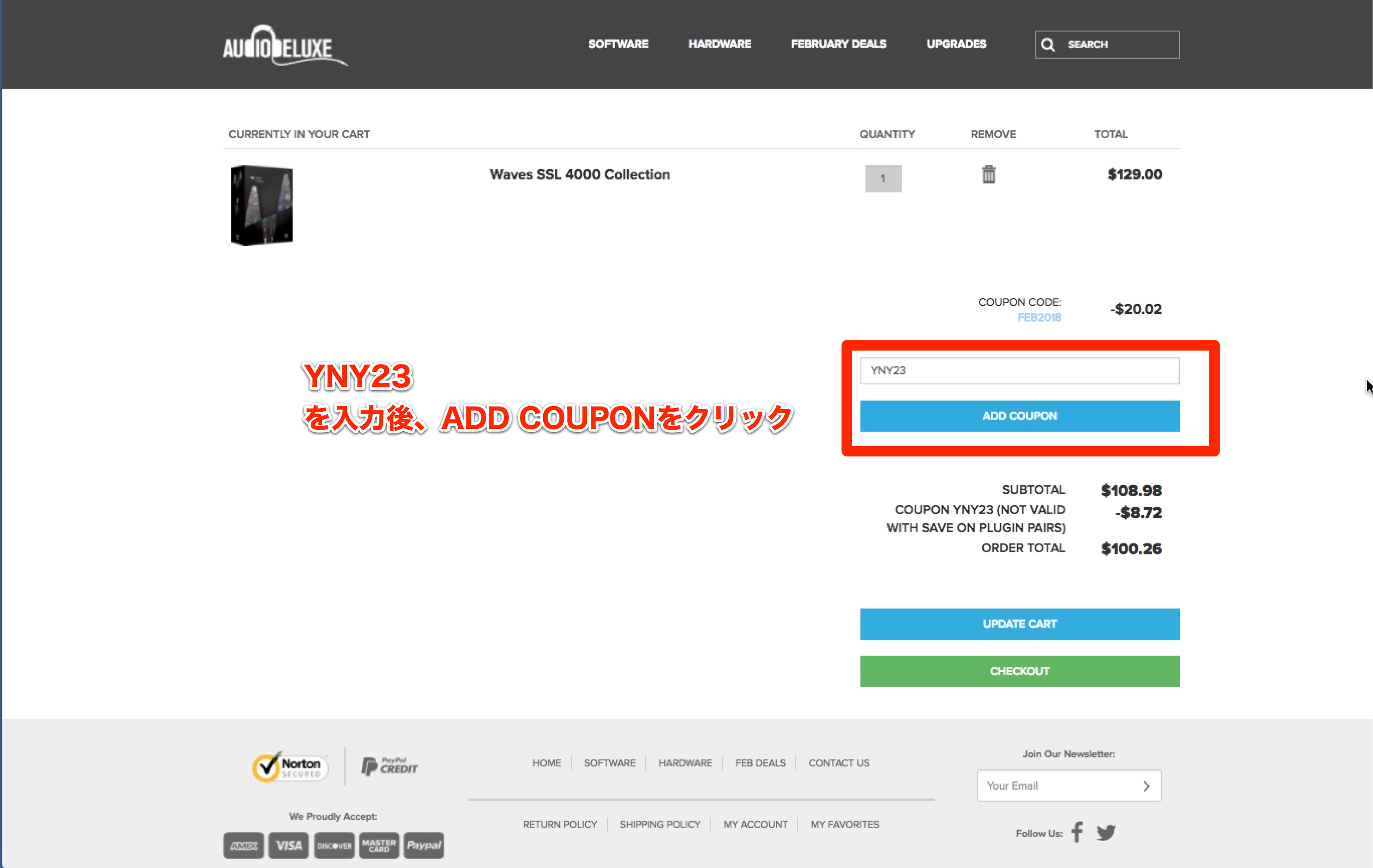Click the Amex payment icon
This screenshot has width=1373, height=868.
click(x=244, y=845)
